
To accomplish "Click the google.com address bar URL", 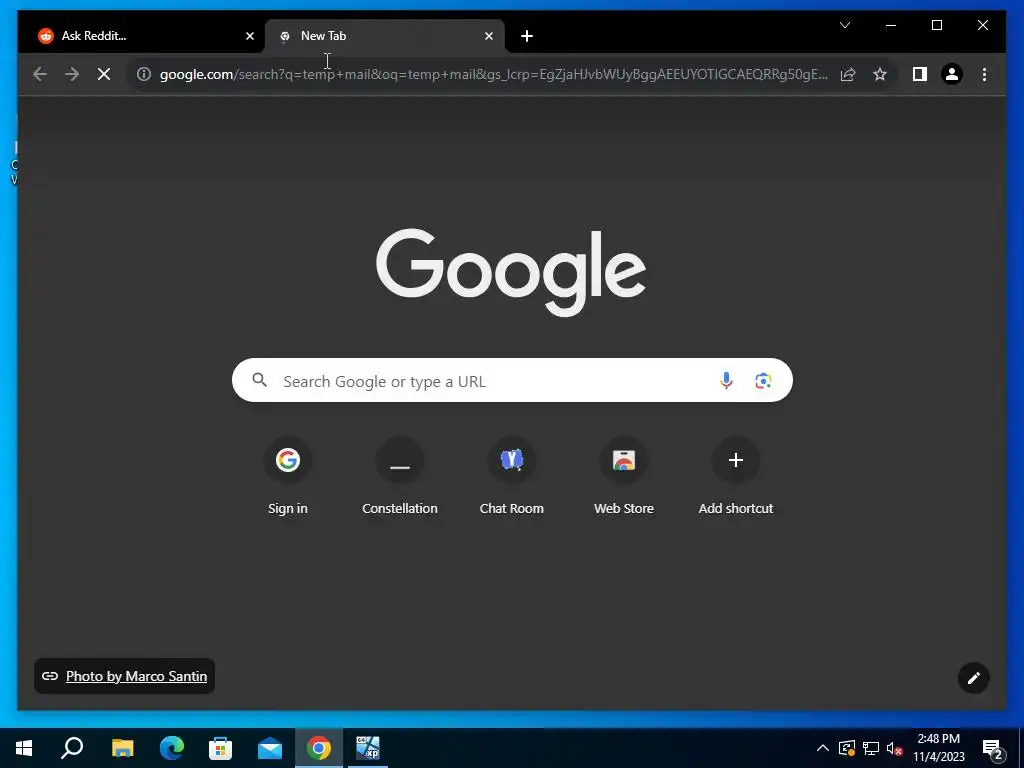I will [x=494, y=74].
